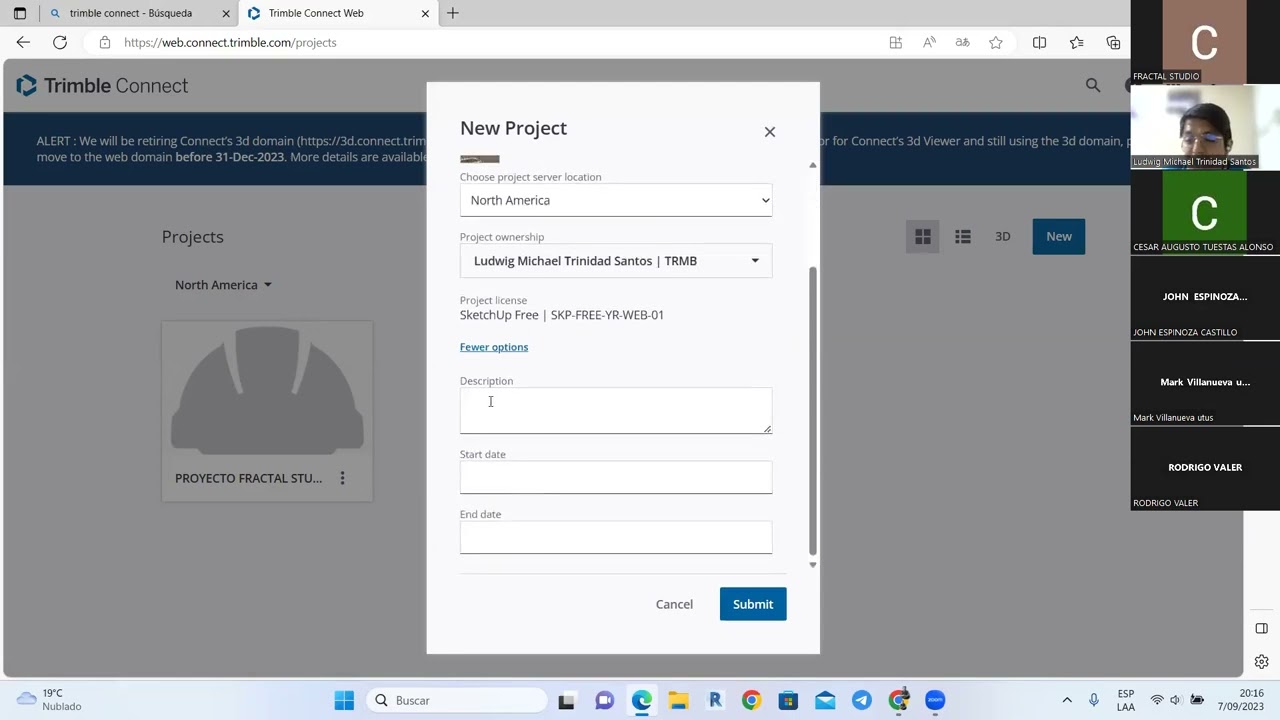Expand the North America region filter

(x=223, y=285)
